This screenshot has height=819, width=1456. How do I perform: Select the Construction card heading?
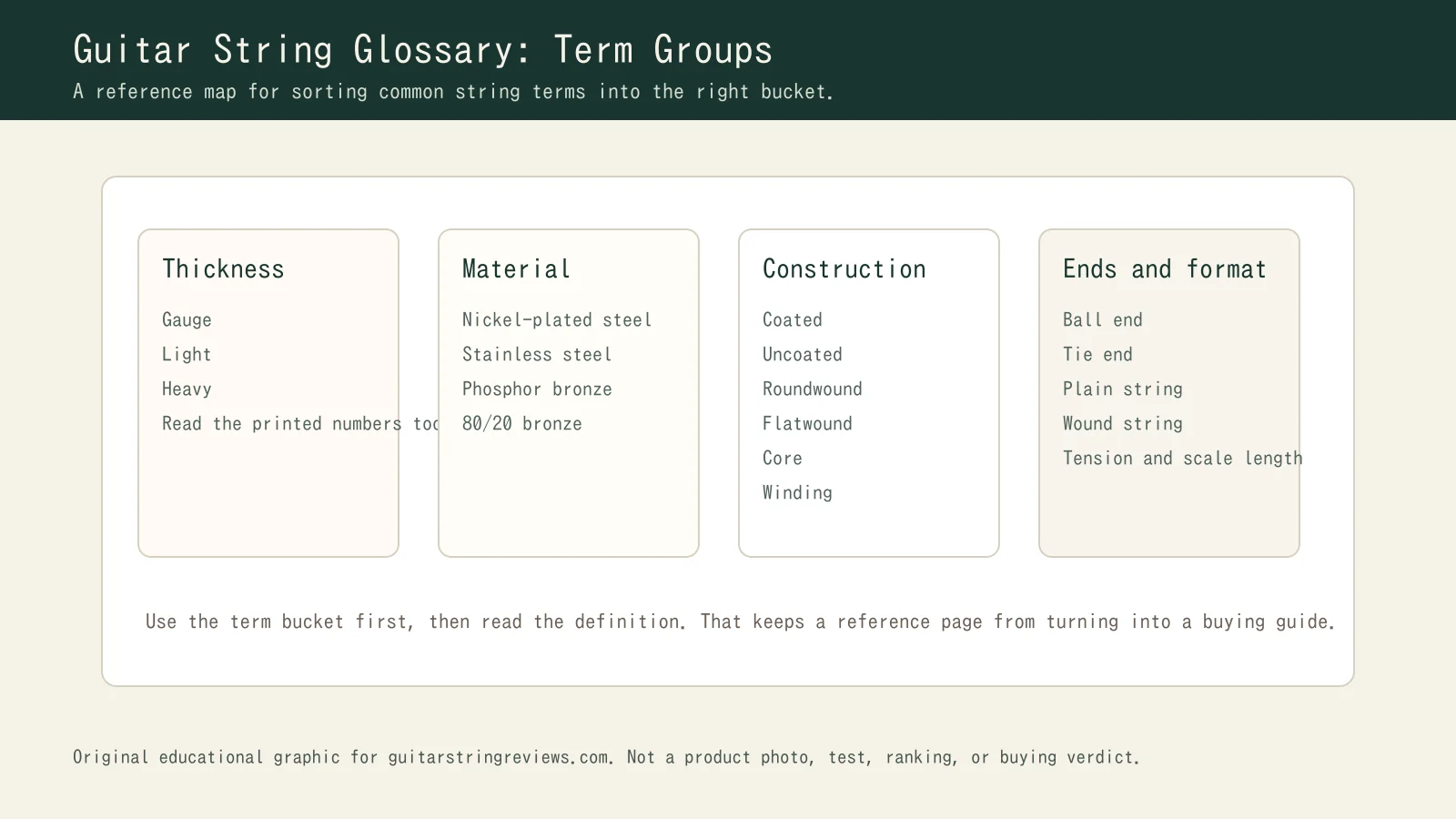(844, 269)
